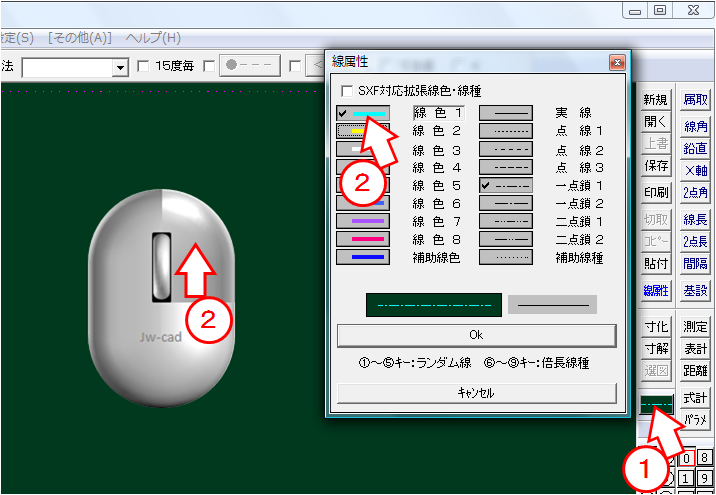Pick the blue 補助線色 color swatch
This screenshot has width=716, height=495.
click(x=362, y=257)
